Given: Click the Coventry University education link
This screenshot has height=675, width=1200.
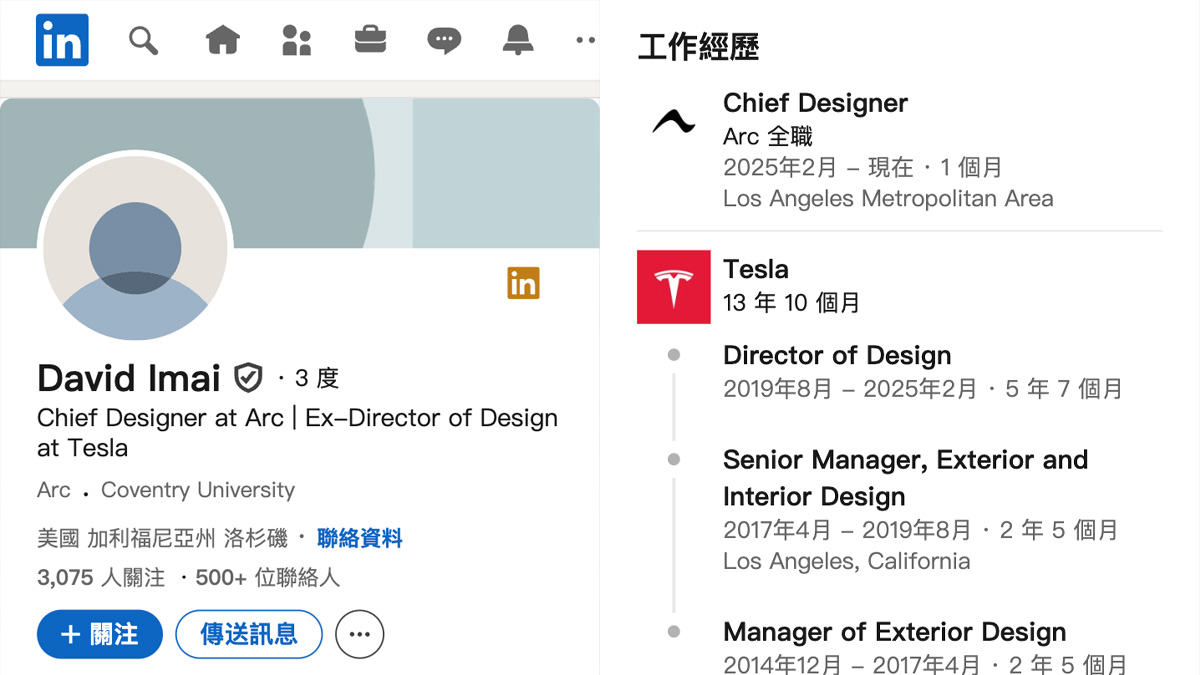Looking at the screenshot, I should pyautogui.click(x=198, y=490).
